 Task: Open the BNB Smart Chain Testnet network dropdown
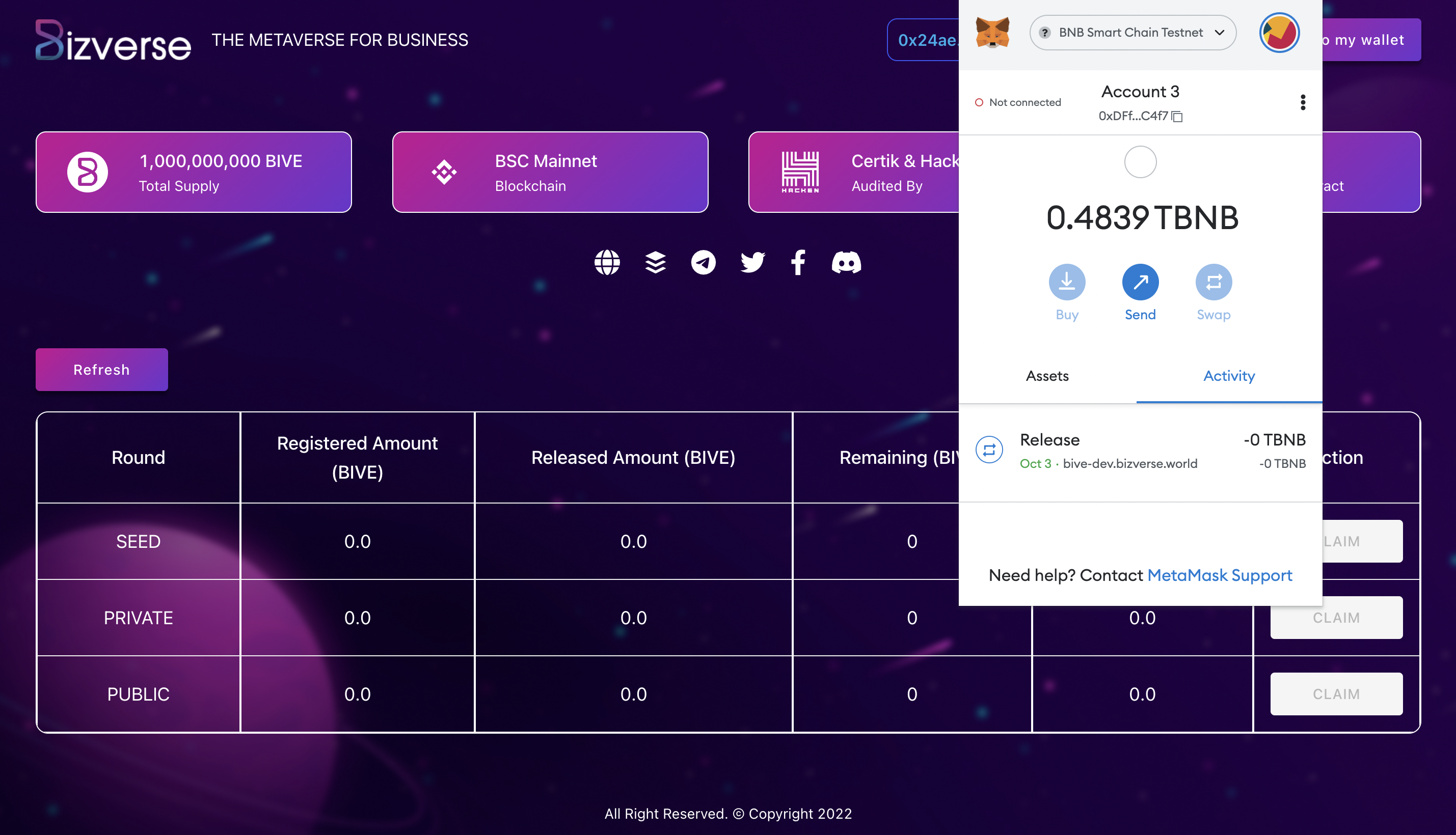click(1133, 33)
